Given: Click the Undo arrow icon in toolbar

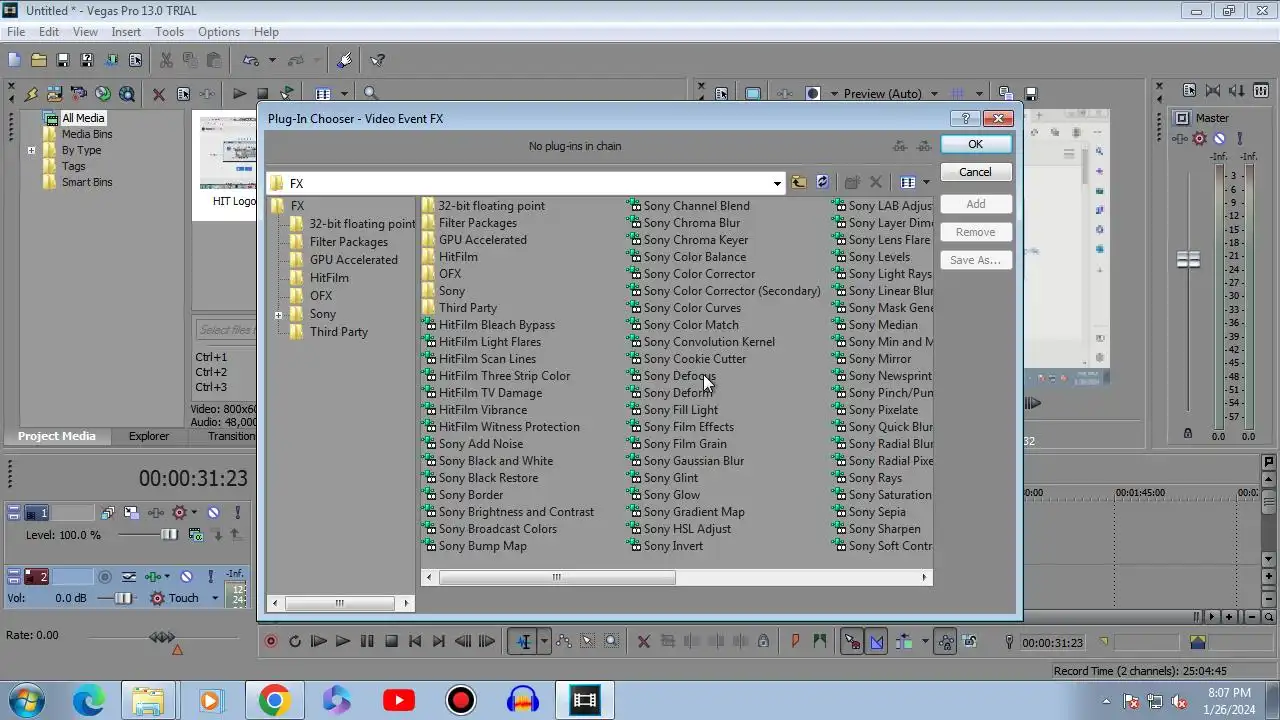Looking at the screenshot, I should point(250,60).
